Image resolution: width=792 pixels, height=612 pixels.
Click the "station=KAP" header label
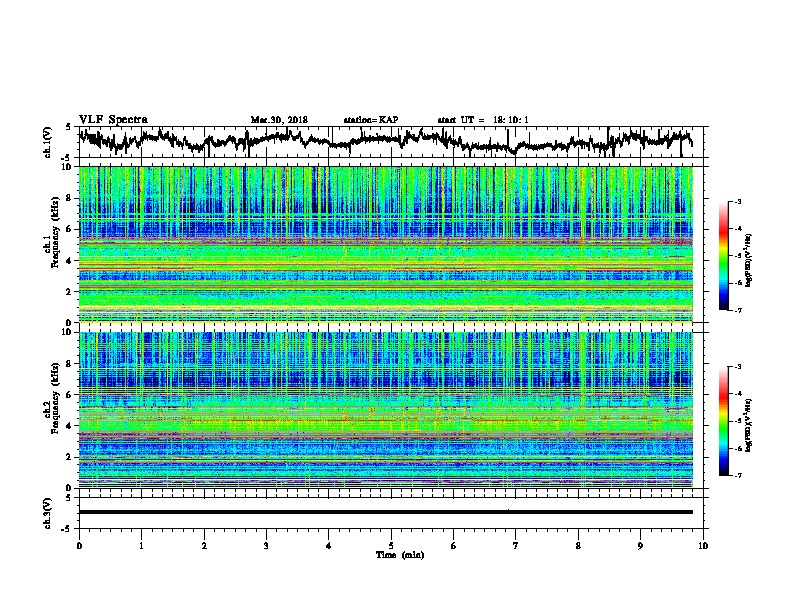click(371, 120)
